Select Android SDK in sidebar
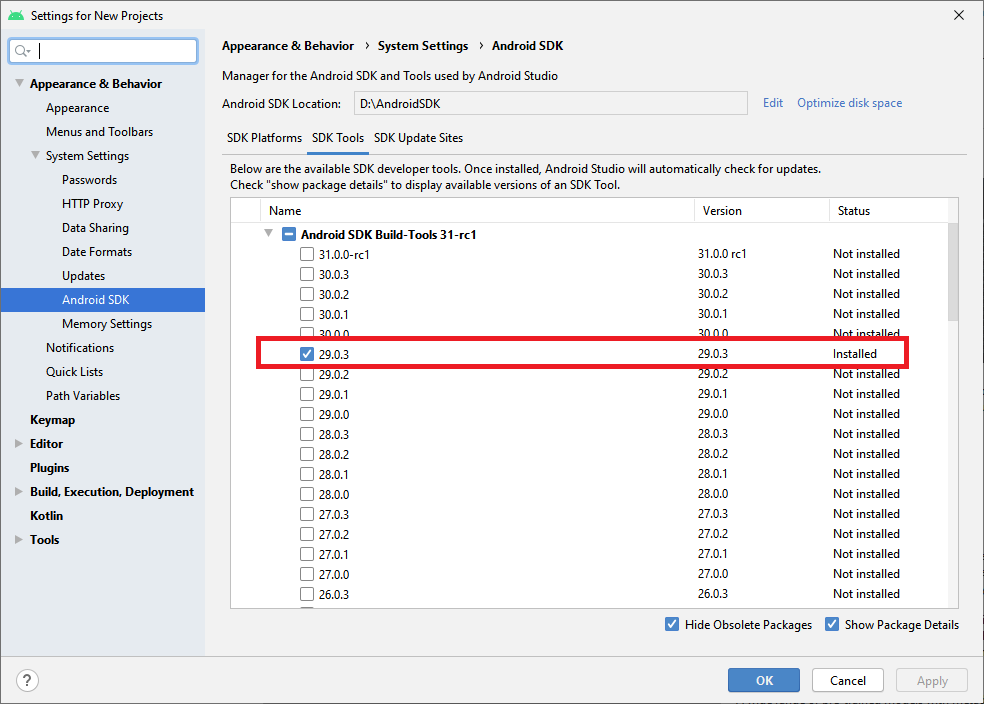 tap(103, 300)
